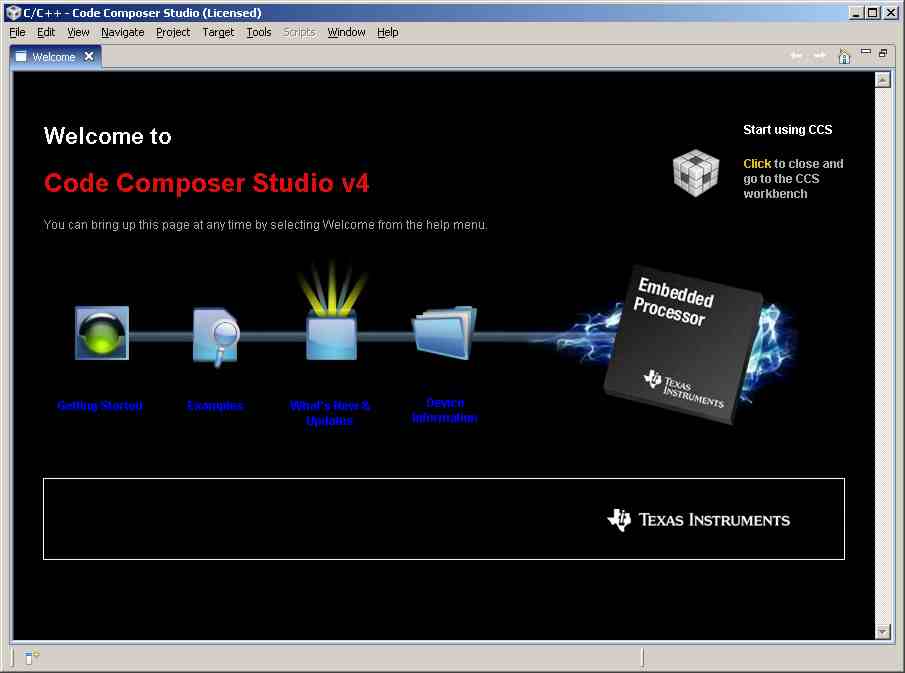Open the Examples link
The width and height of the screenshot is (905, 673).
tap(215, 406)
